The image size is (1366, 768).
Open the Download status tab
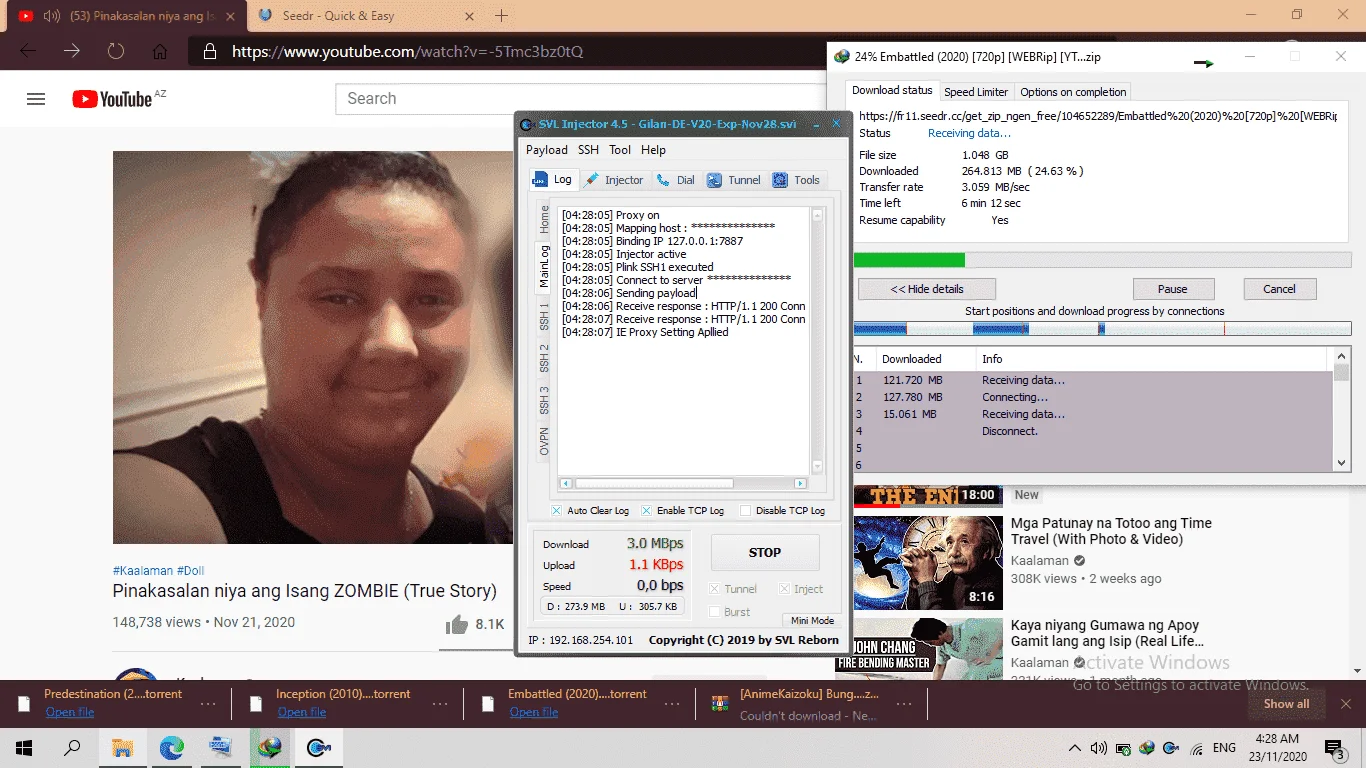coord(892,90)
